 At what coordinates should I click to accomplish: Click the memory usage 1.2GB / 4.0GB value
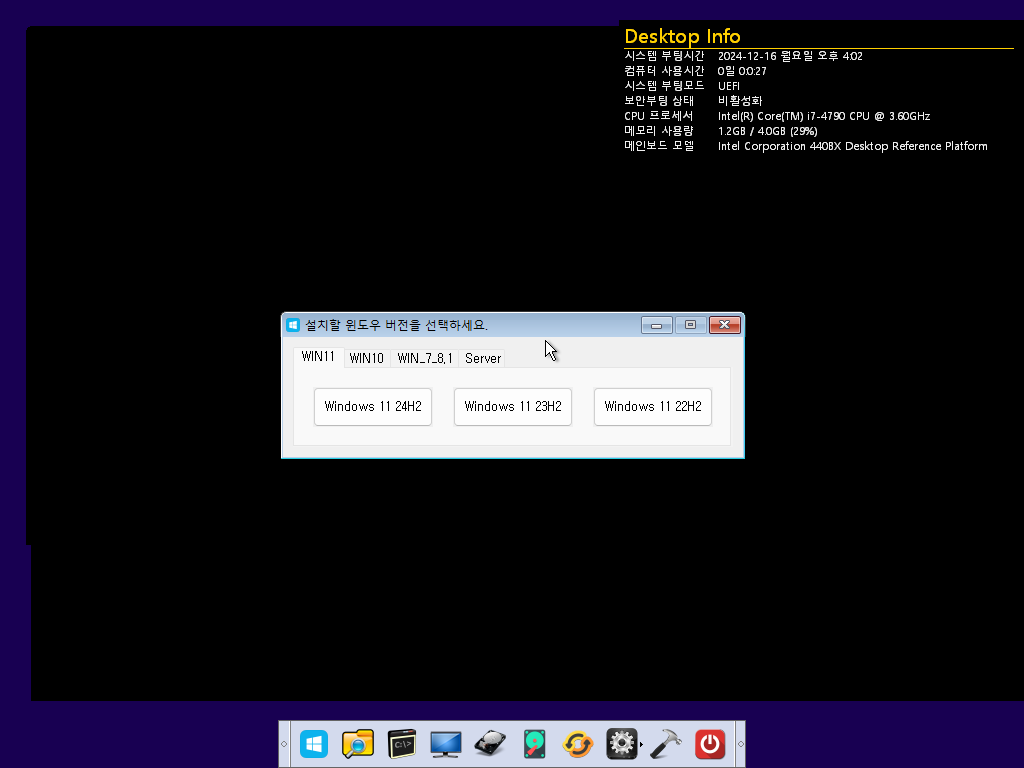767,131
